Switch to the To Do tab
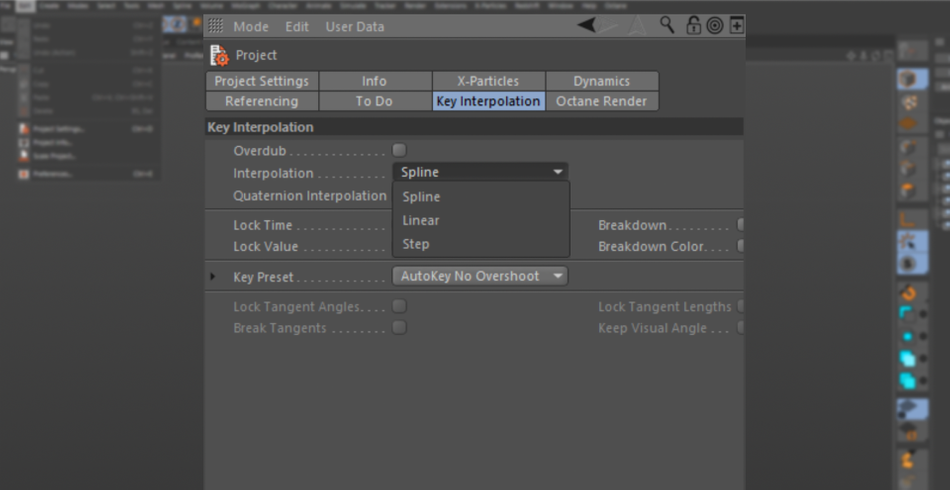Viewport: 950px width, 490px height. tap(374, 101)
